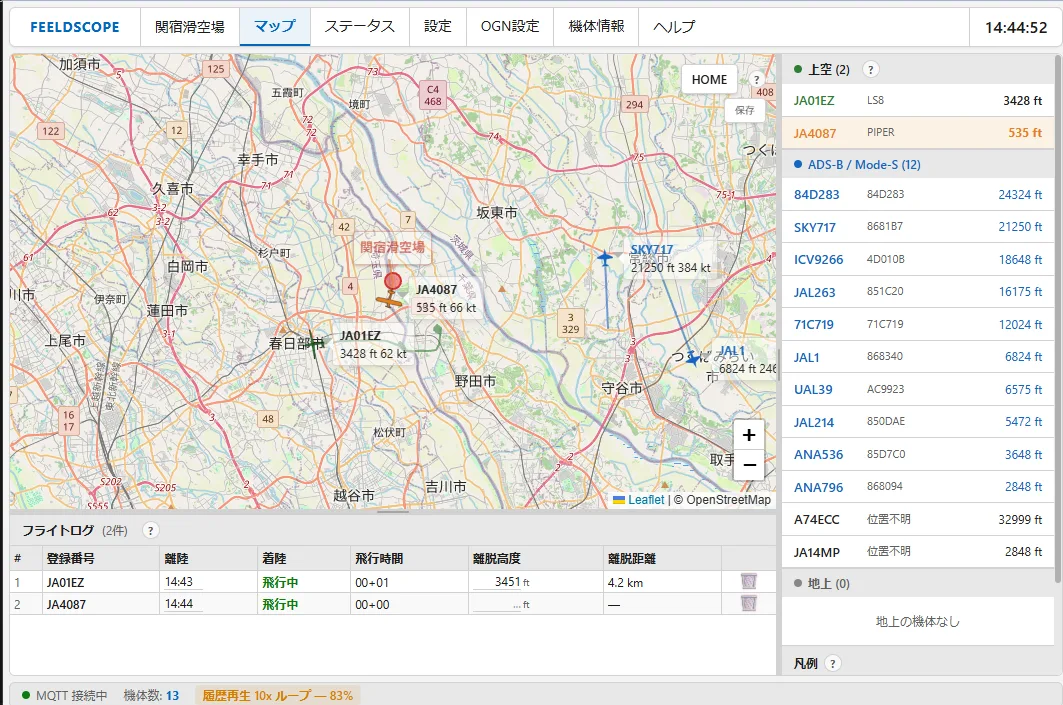Viewport: 1063px width, 705px height.
Task: Open the 設定 tab
Action: 438,26
